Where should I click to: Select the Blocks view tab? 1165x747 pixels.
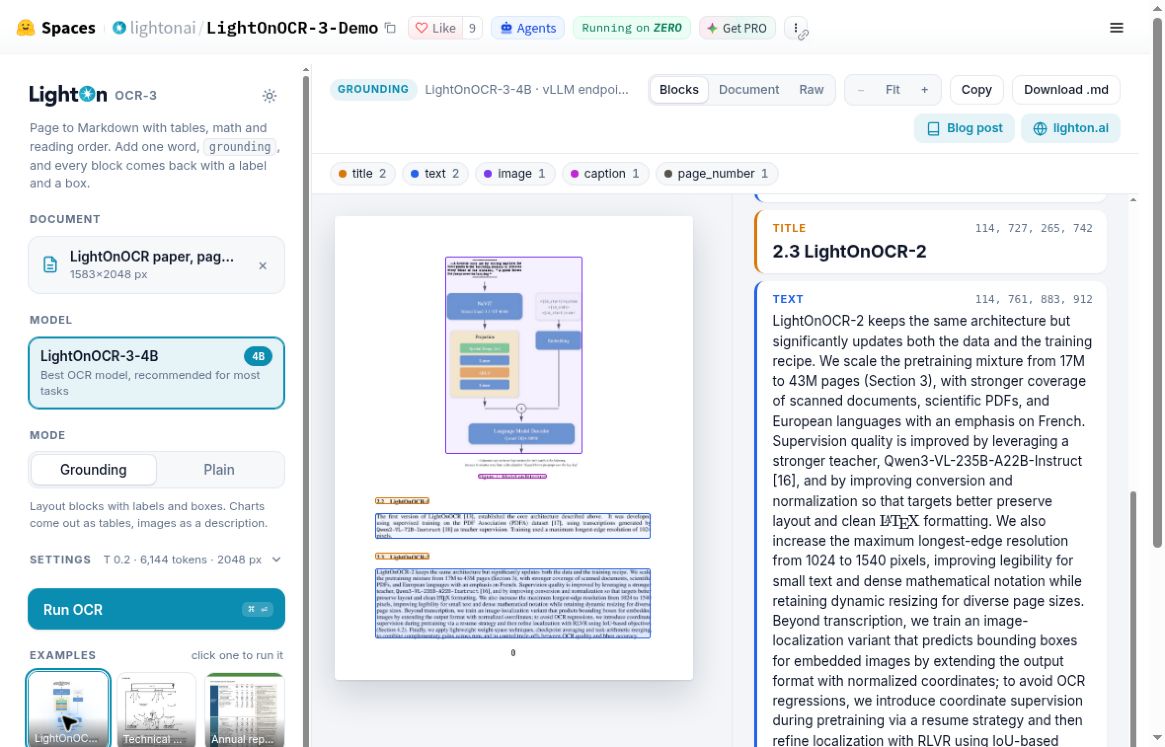pos(679,90)
